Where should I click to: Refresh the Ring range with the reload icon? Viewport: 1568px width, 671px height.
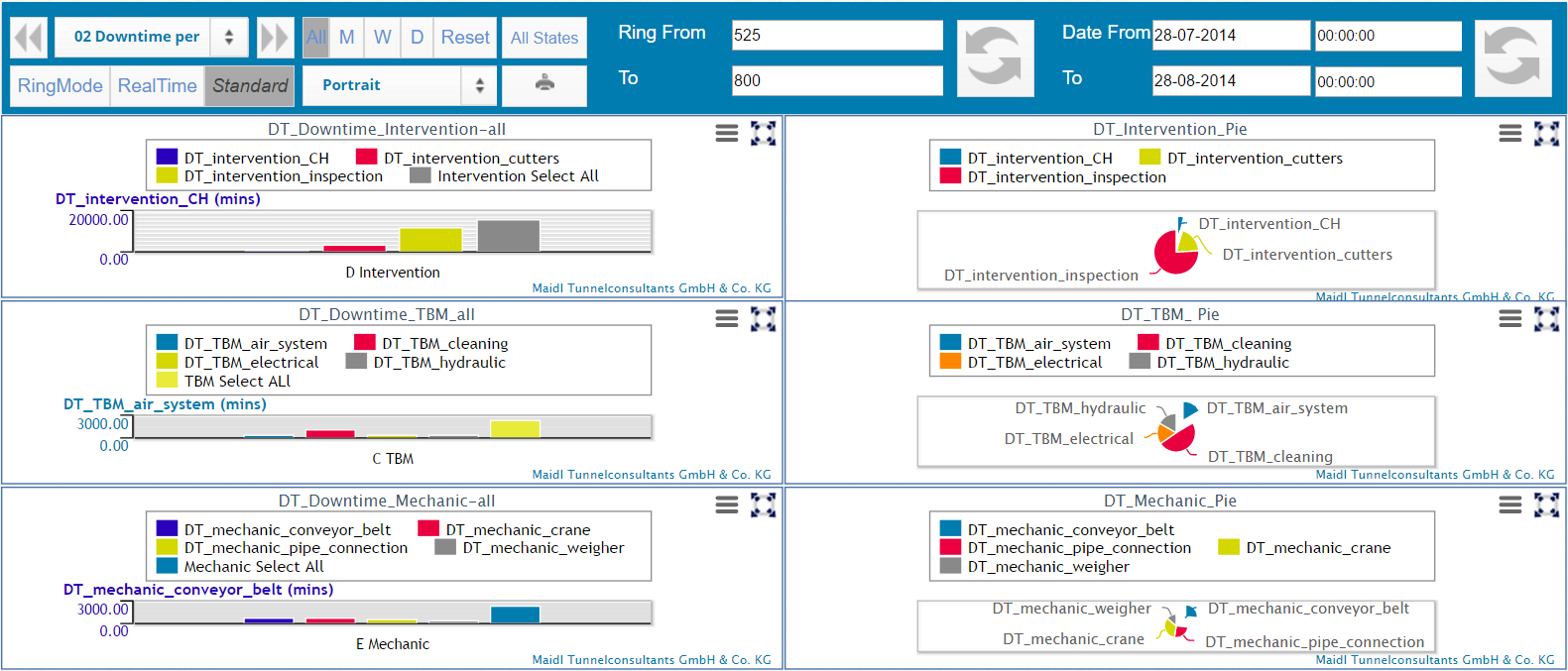(x=995, y=58)
